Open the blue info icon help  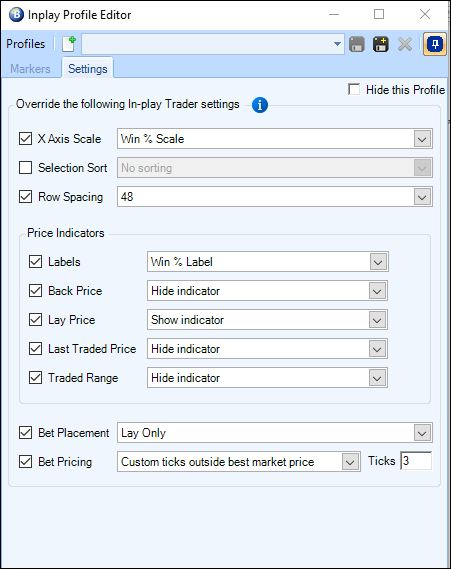(260, 105)
